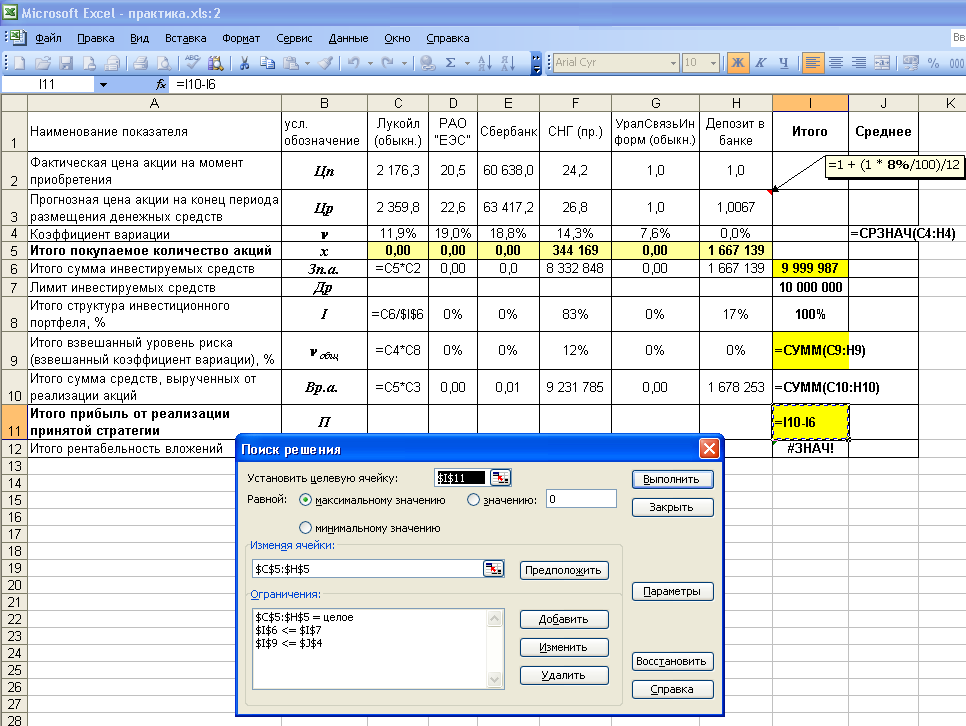Viewport: 966px width, 726px height.
Task: Click Merge and Center icon
Action: (x=882, y=63)
